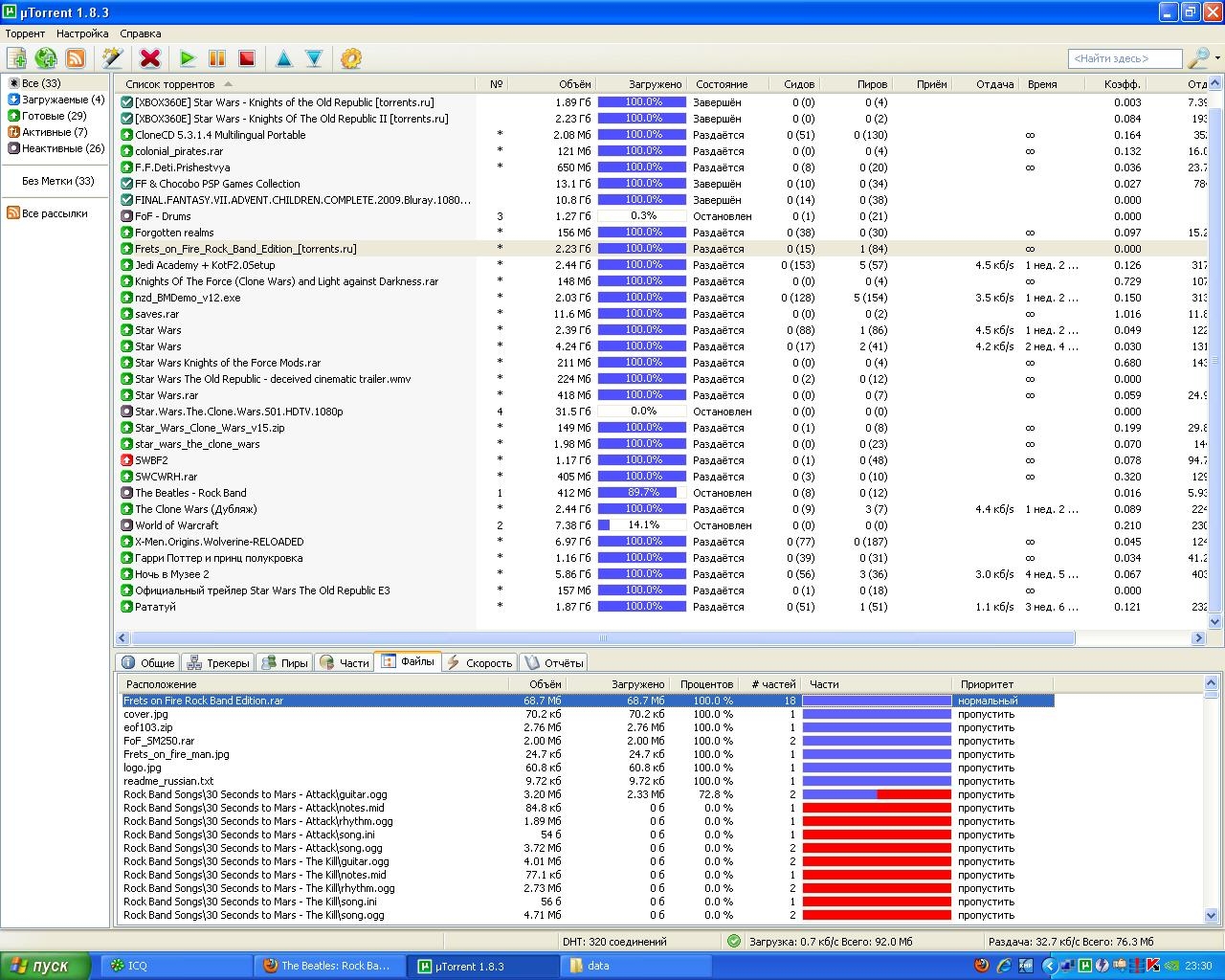This screenshot has width=1225, height=980.
Task: Select the 'Загружаемые (4)' category
Action: pyautogui.click(x=56, y=100)
